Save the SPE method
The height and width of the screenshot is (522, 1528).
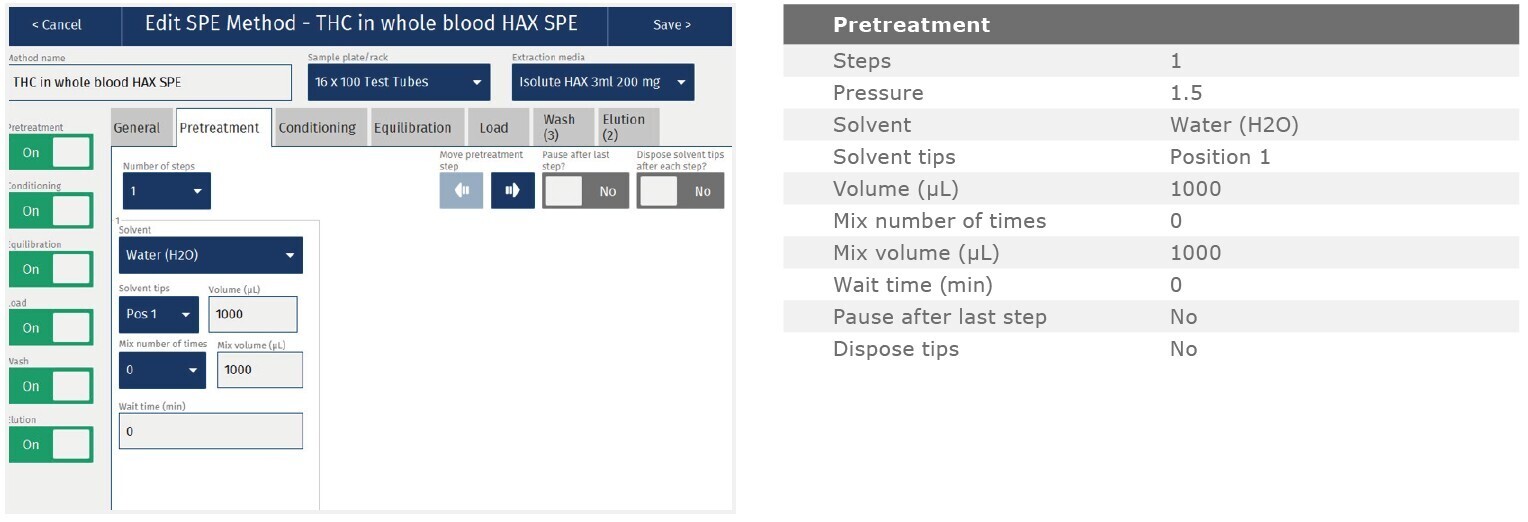tap(671, 25)
